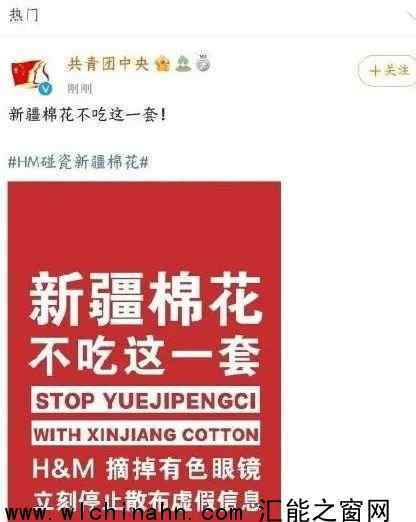Image resolution: width=416 pixels, height=522 pixels.
Task: Switch to the 热门 tab
Action: 23,15
